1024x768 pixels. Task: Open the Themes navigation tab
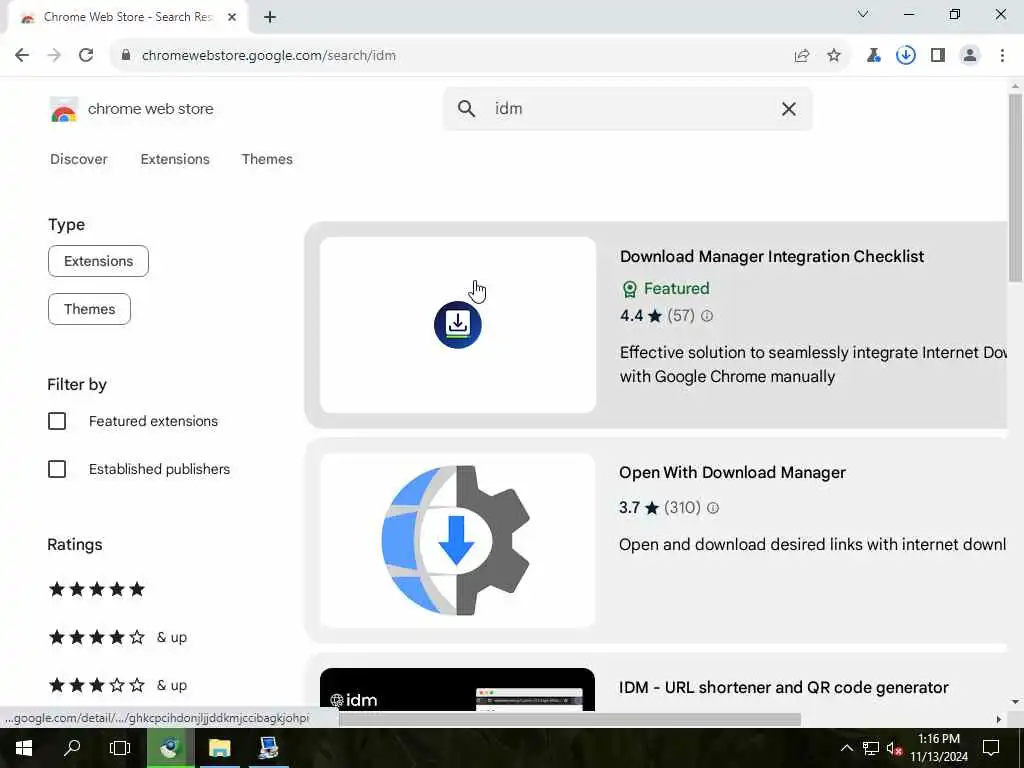pos(267,159)
